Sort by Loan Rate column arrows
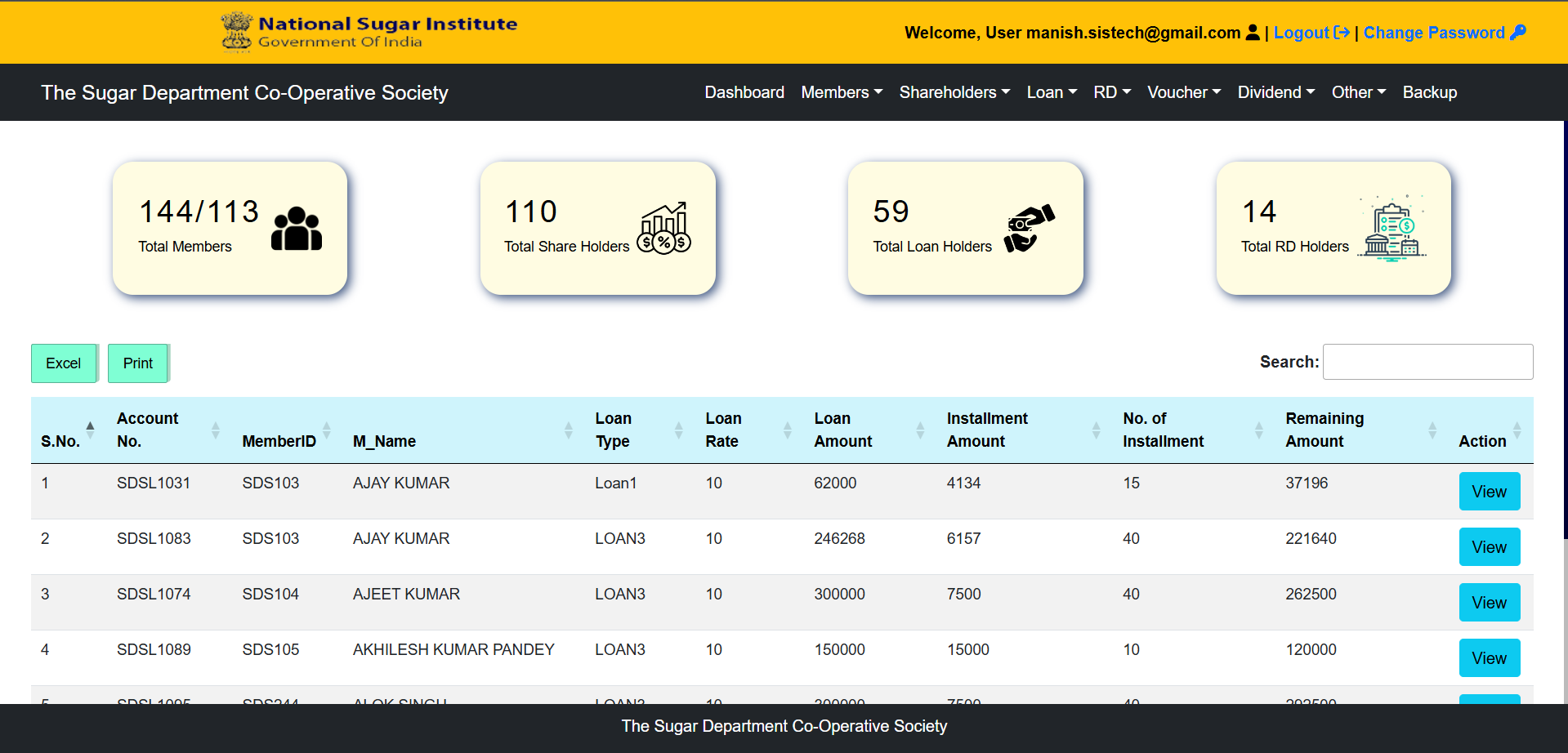 pyautogui.click(x=788, y=430)
